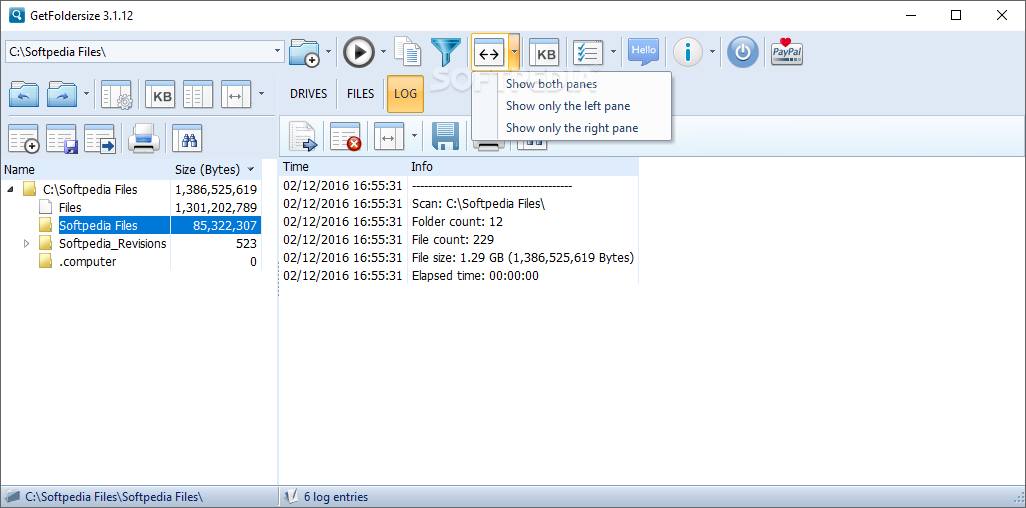1026x508 pixels.
Task: Click the '6 log entries' status text
Action: (x=336, y=497)
